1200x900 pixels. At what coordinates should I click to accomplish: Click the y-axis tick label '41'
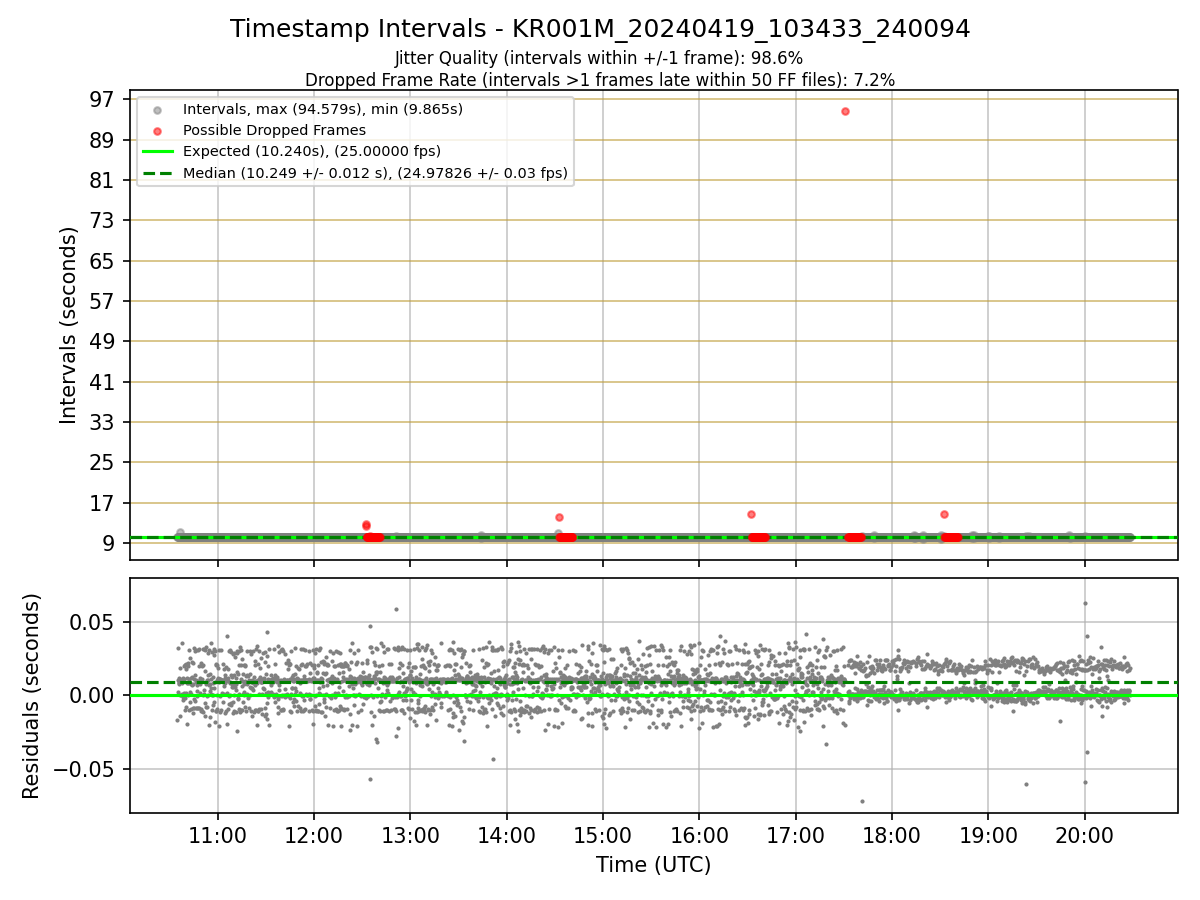pyautogui.click(x=103, y=382)
